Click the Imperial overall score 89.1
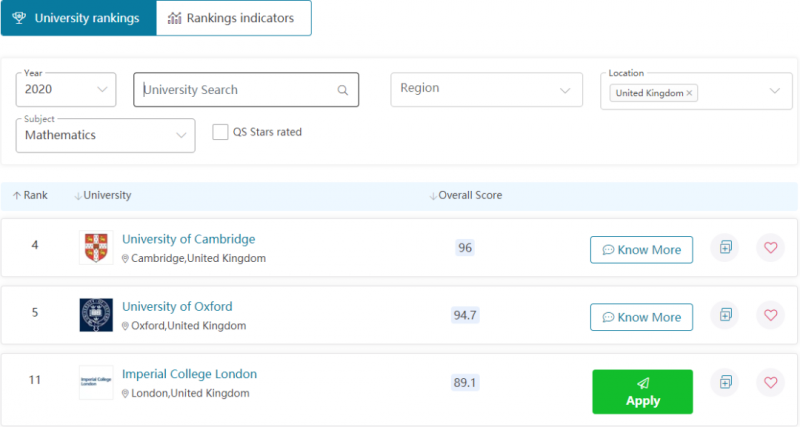The width and height of the screenshot is (800, 427). 465,383
